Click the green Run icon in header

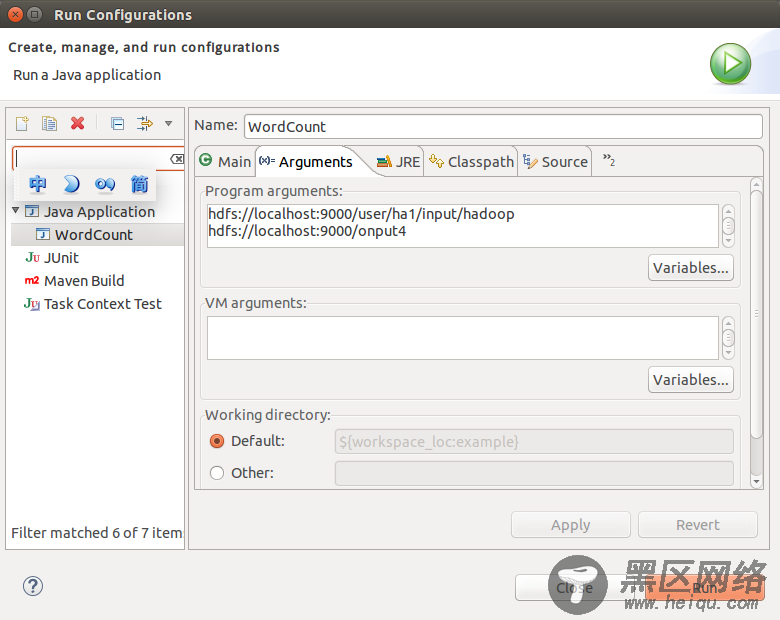coord(730,64)
